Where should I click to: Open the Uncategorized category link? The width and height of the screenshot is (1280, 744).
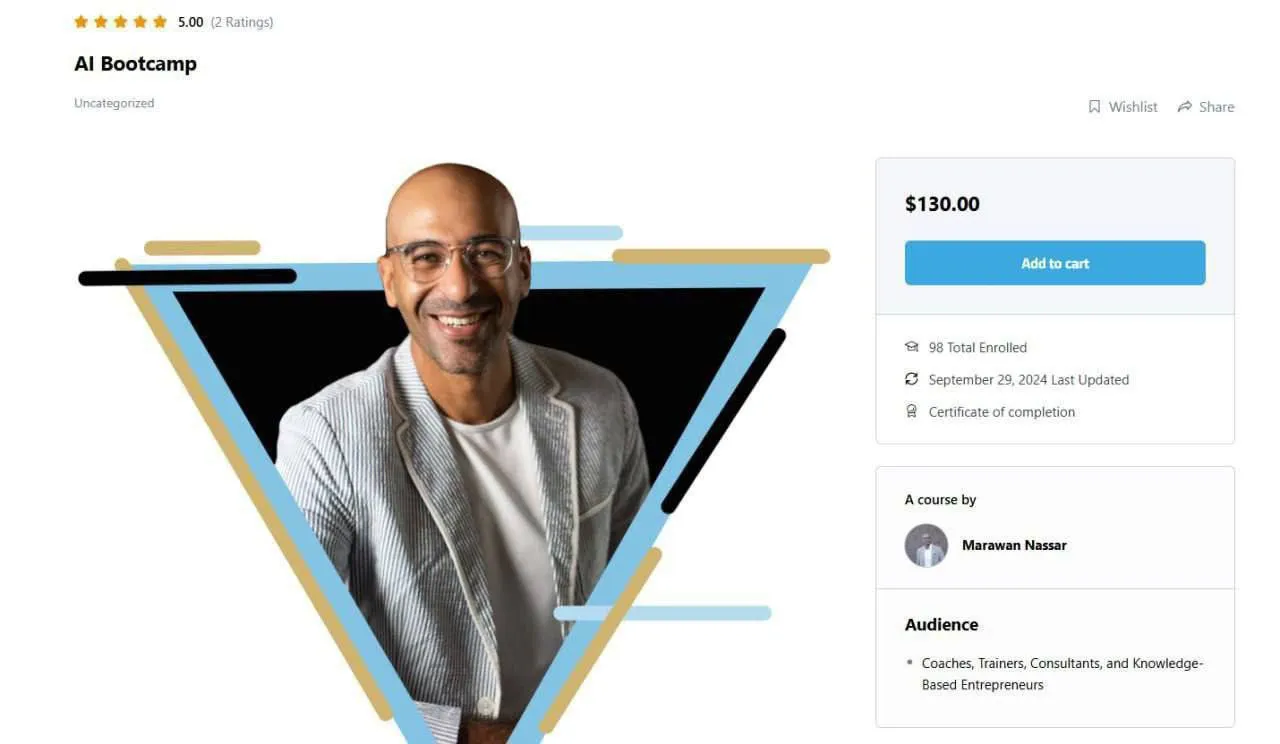(x=114, y=103)
